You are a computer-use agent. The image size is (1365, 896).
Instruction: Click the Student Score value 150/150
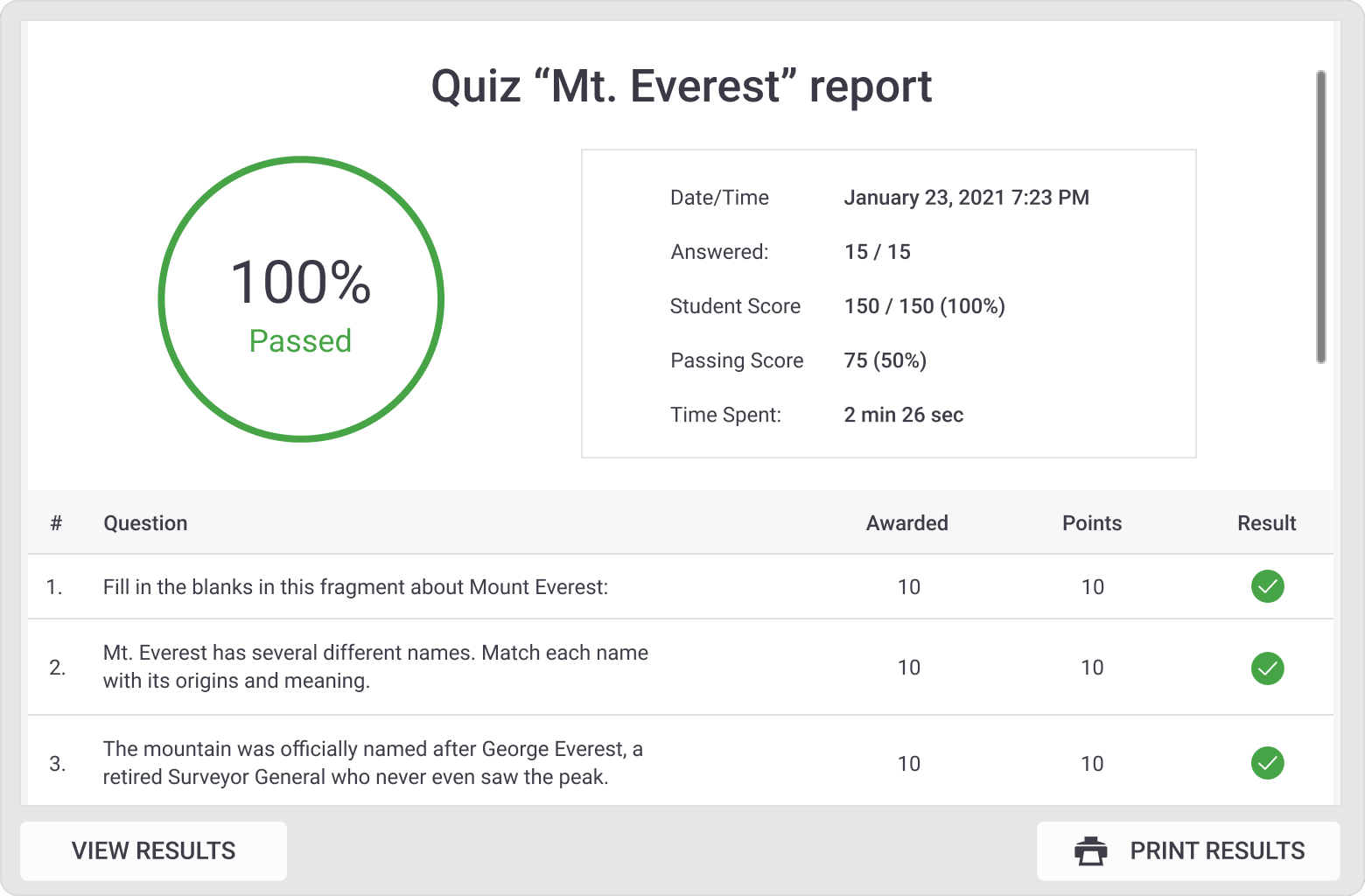pos(924,306)
